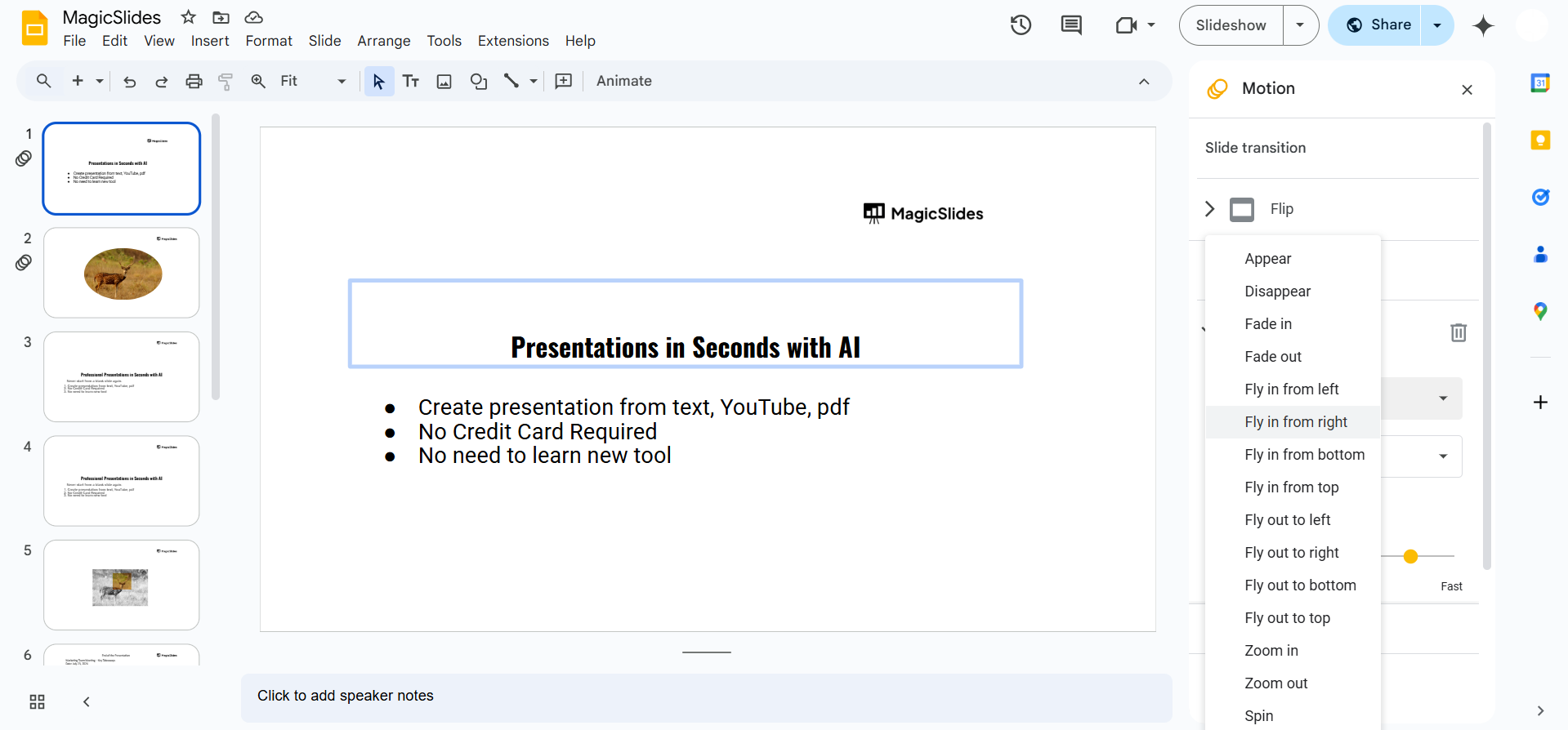The width and height of the screenshot is (1568, 730).
Task: Open the Format menu
Action: click(x=269, y=41)
